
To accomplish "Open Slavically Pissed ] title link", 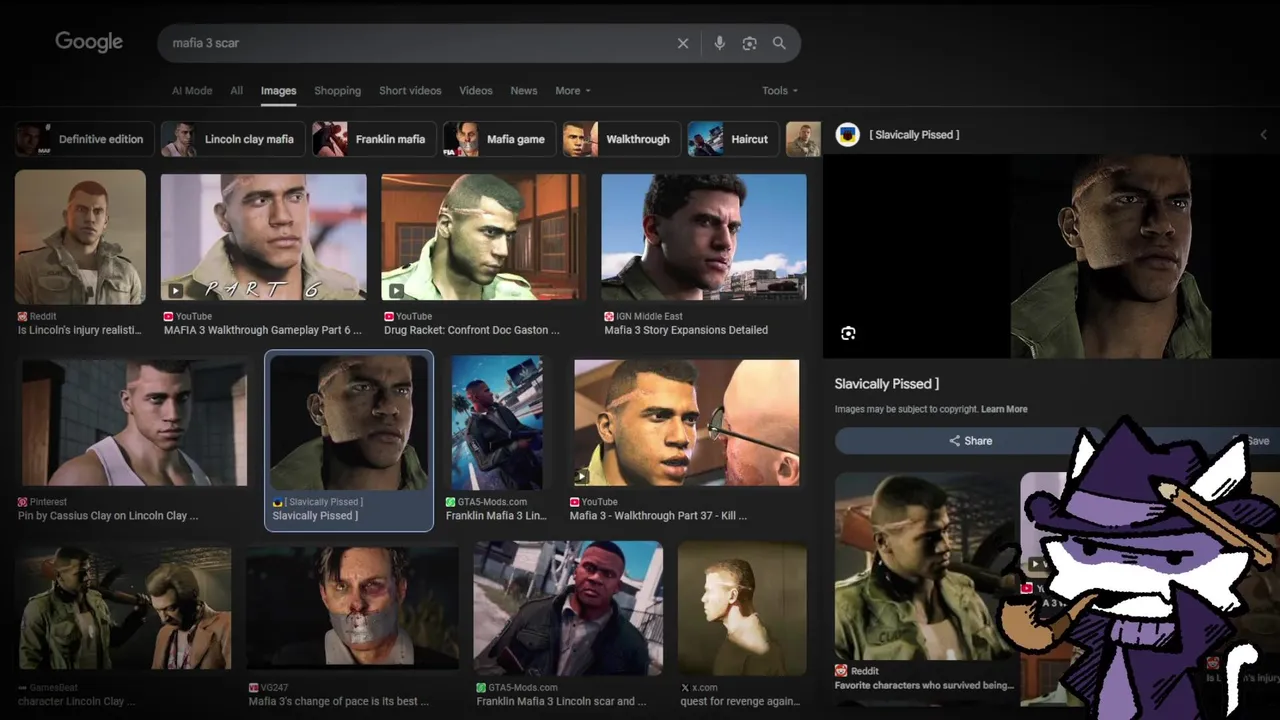I will pyautogui.click(x=887, y=384).
